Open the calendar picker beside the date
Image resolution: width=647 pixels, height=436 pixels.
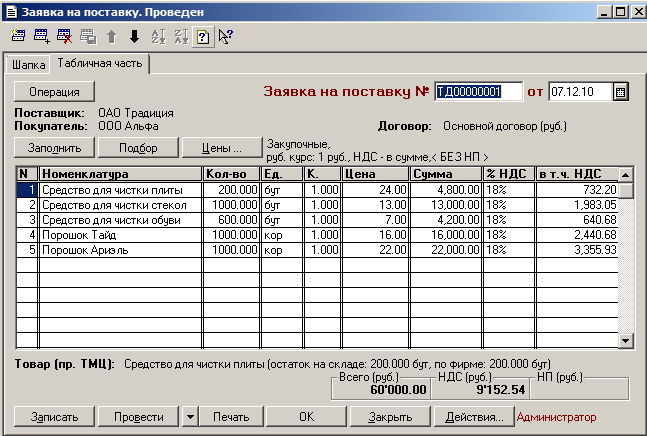click(x=620, y=92)
